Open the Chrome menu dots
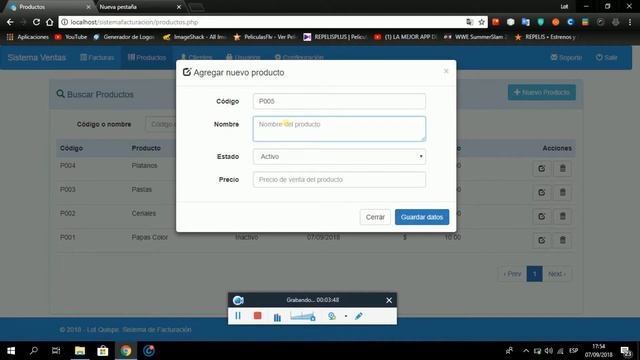 [x=629, y=22]
